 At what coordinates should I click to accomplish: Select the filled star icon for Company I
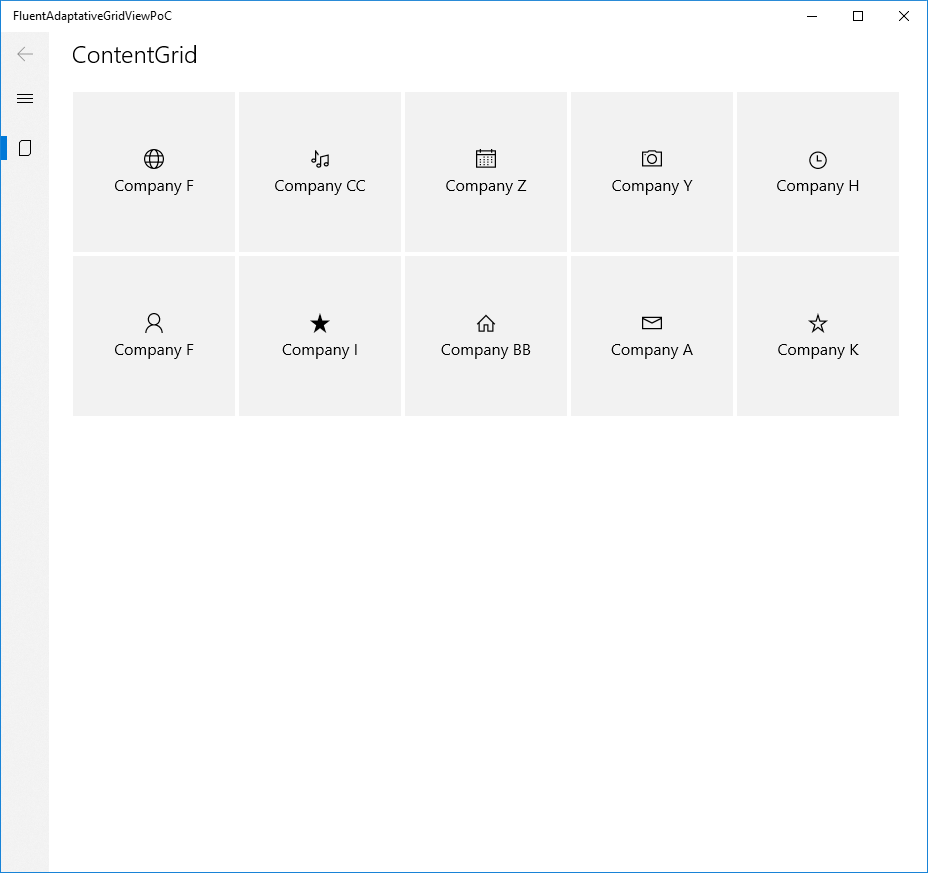(319, 322)
